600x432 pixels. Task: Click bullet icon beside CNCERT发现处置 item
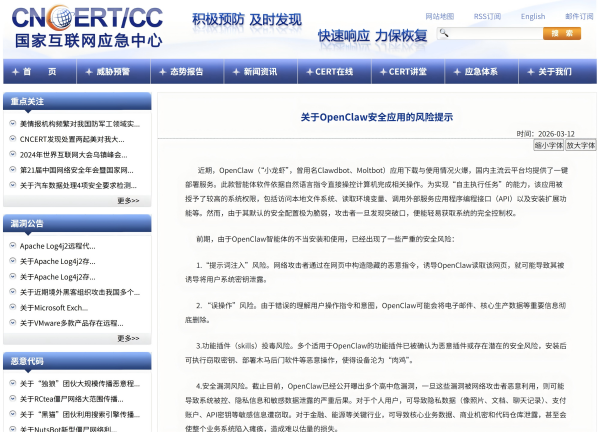click(13, 139)
